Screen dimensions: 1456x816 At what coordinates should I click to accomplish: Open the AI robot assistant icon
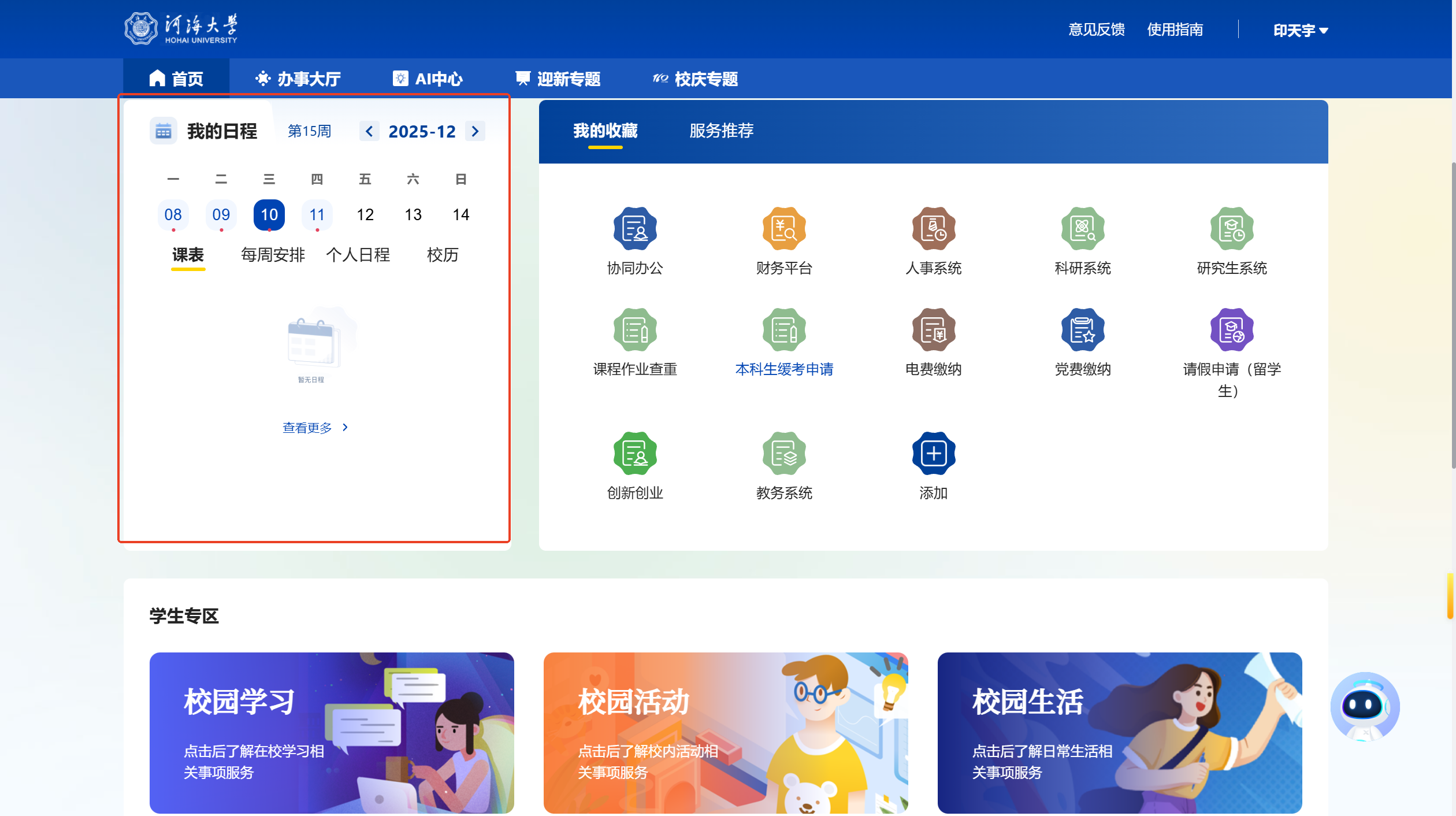[1365, 706]
